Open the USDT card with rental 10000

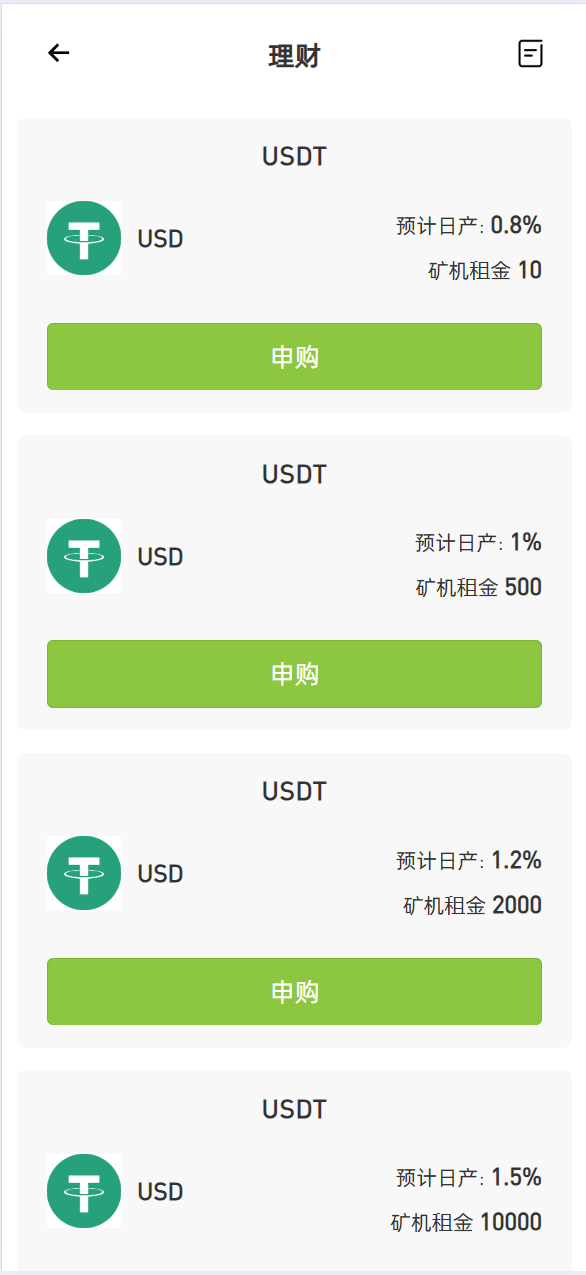(x=294, y=1170)
